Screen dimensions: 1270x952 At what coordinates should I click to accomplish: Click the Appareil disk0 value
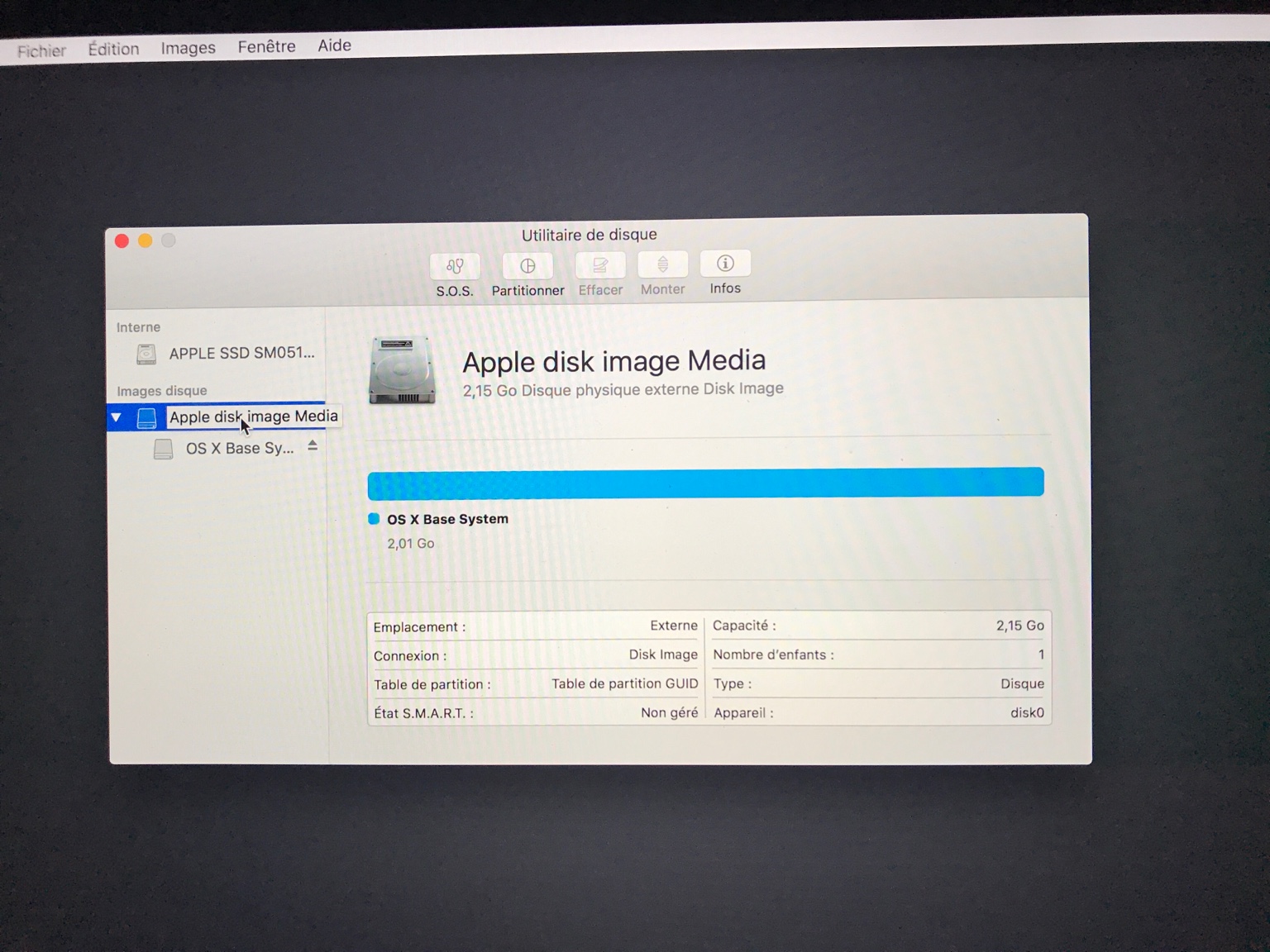click(1027, 712)
